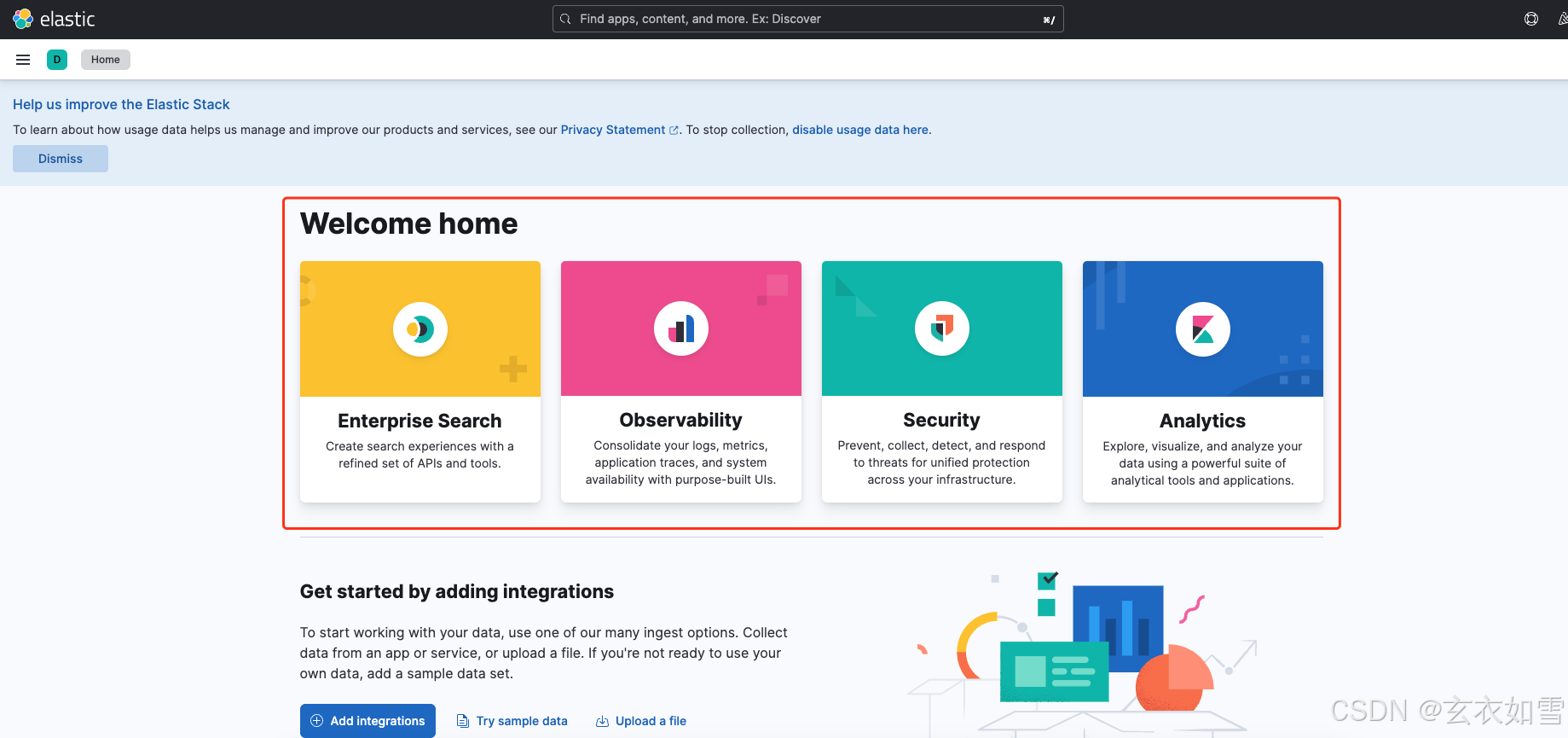Viewport: 1568px width, 738px height.
Task: Open the Enterprise Search card title
Action: [x=419, y=421]
